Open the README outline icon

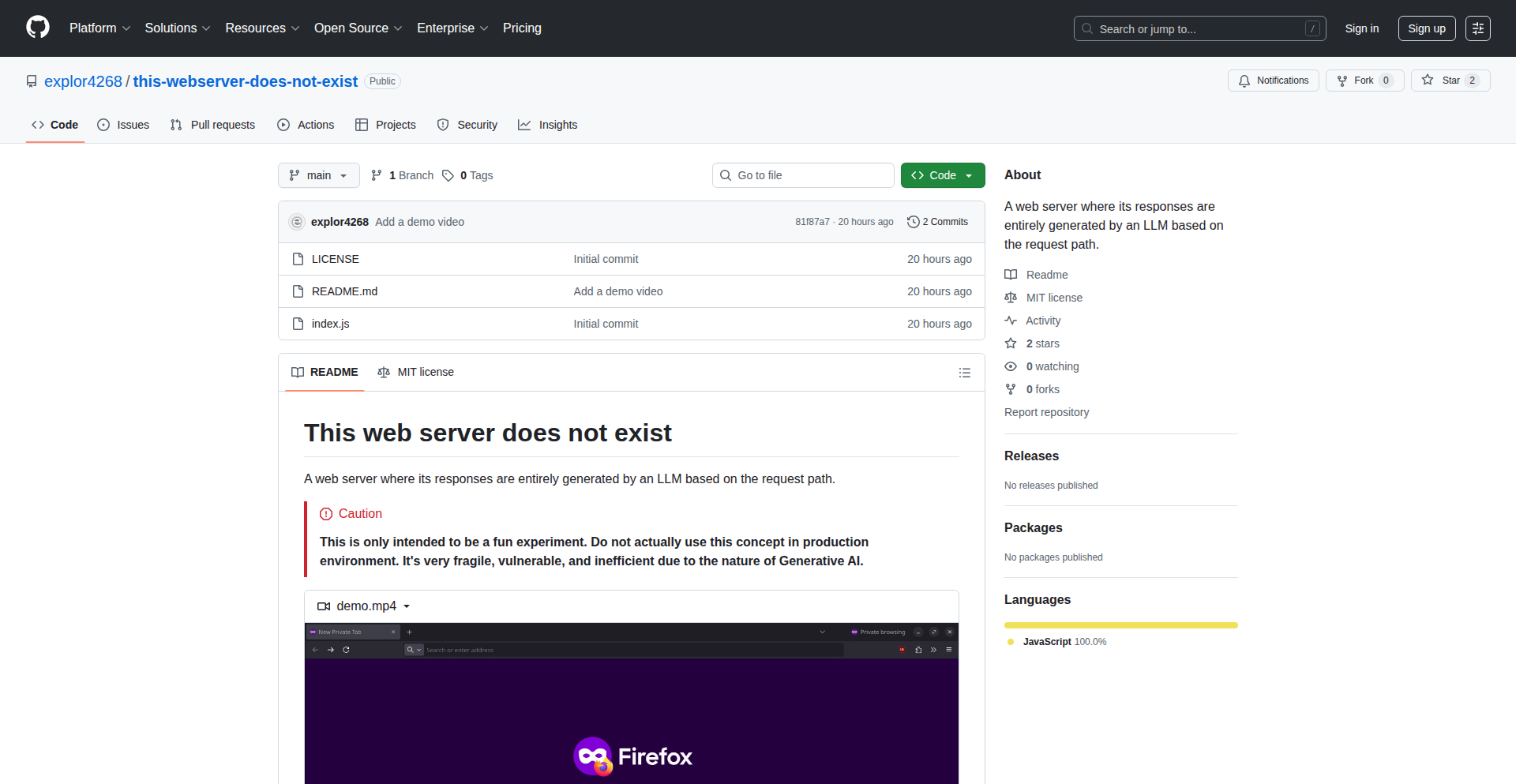click(x=964, y=373)
